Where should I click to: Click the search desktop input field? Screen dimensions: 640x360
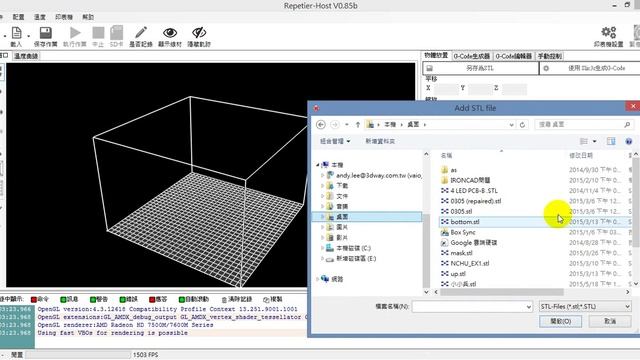(579, 124)
